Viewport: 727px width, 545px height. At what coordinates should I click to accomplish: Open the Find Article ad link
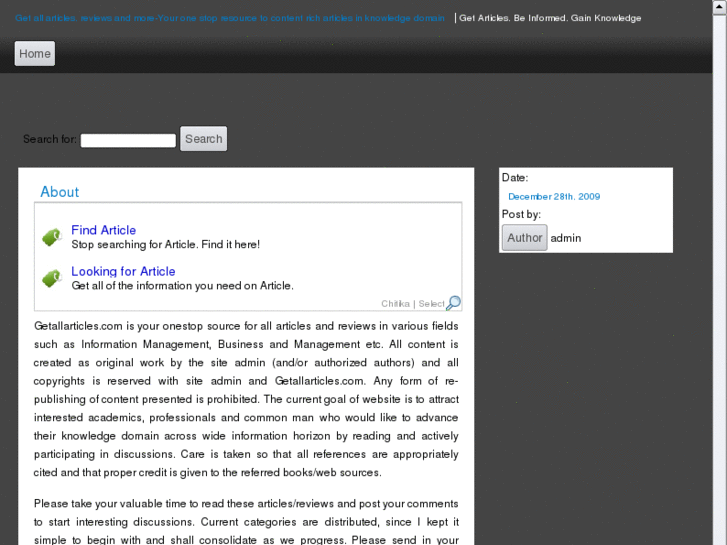[103, 230]
